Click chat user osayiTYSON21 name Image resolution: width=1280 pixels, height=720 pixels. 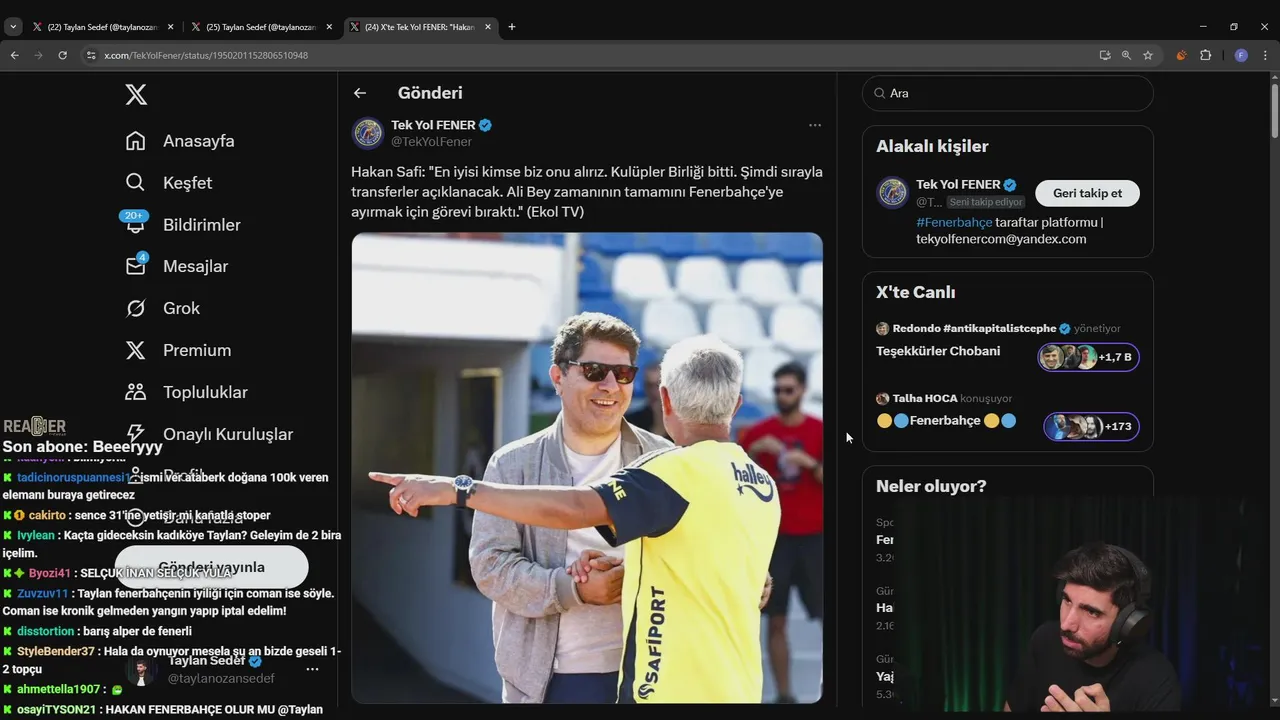click(56, 709)
